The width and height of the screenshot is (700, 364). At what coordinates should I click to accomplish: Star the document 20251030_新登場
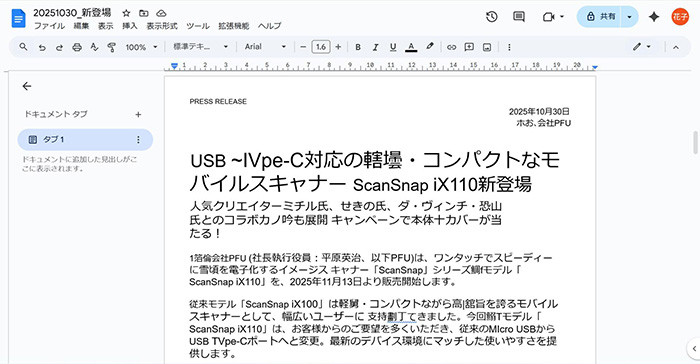point(126,13)
